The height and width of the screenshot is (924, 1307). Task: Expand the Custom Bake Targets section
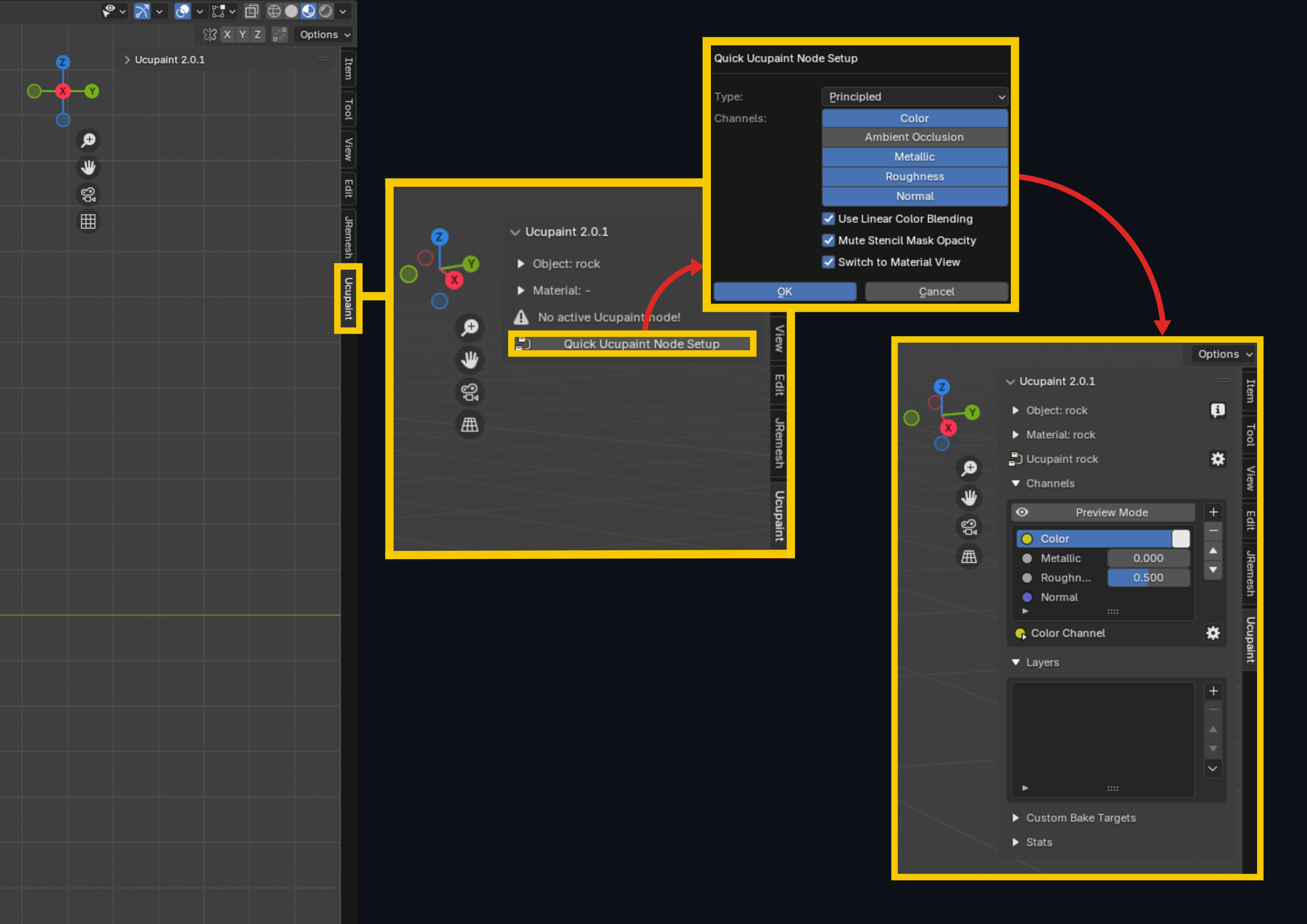[x=1016, y=817]
